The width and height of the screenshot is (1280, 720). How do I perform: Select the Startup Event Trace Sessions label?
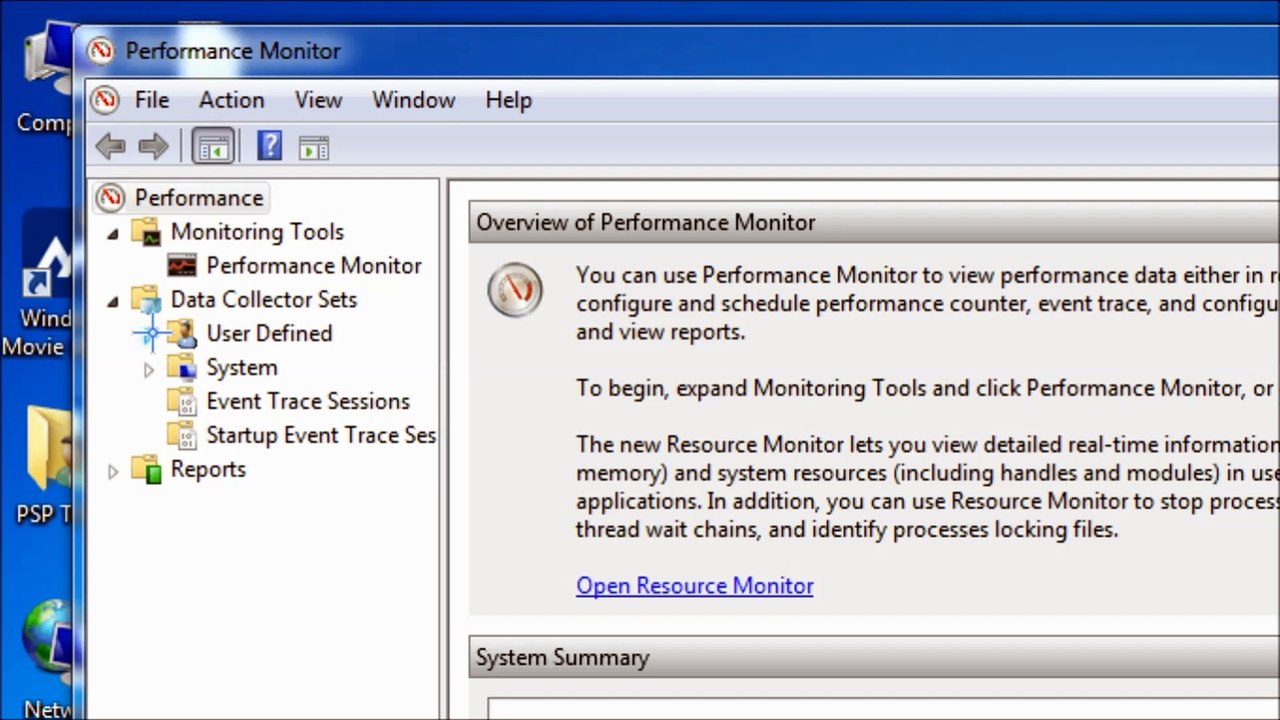[x=321, y=435]
